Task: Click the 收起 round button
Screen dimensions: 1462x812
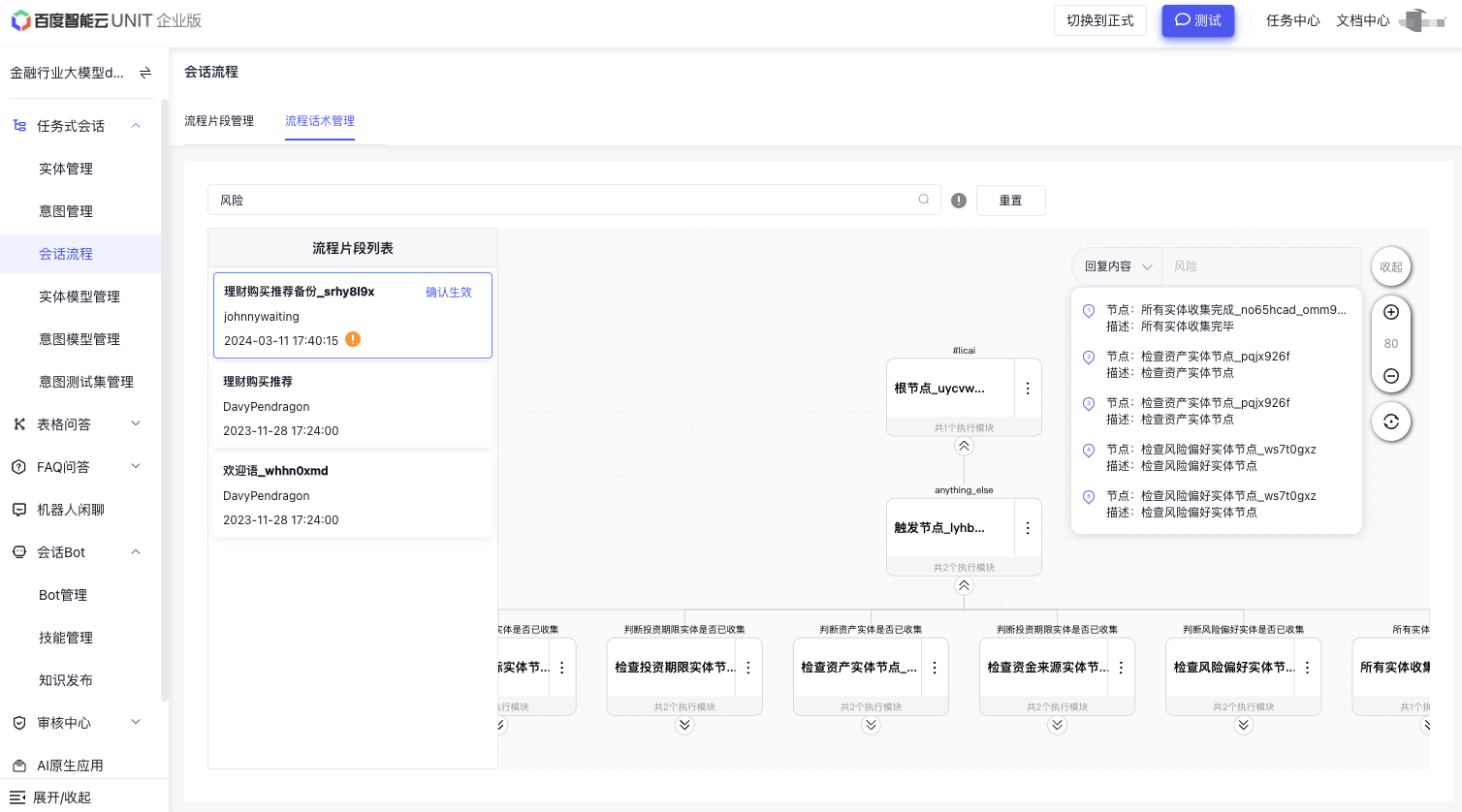Action: click(1391, 266)
